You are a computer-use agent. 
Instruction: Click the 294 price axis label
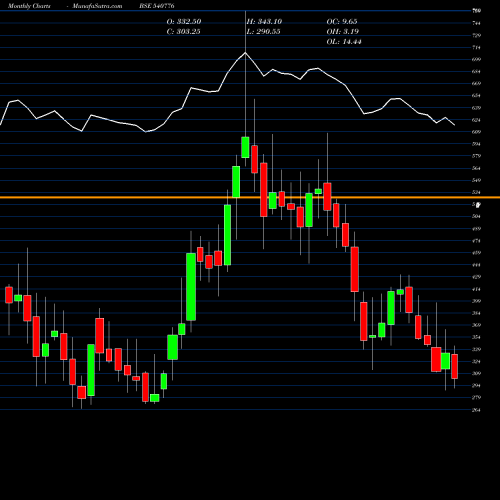476,385
